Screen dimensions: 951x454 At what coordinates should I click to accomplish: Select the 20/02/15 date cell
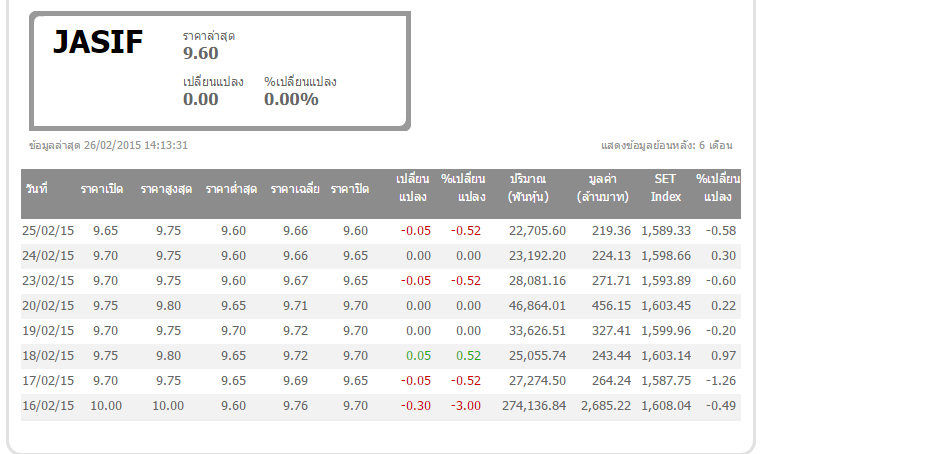[48, 306]
